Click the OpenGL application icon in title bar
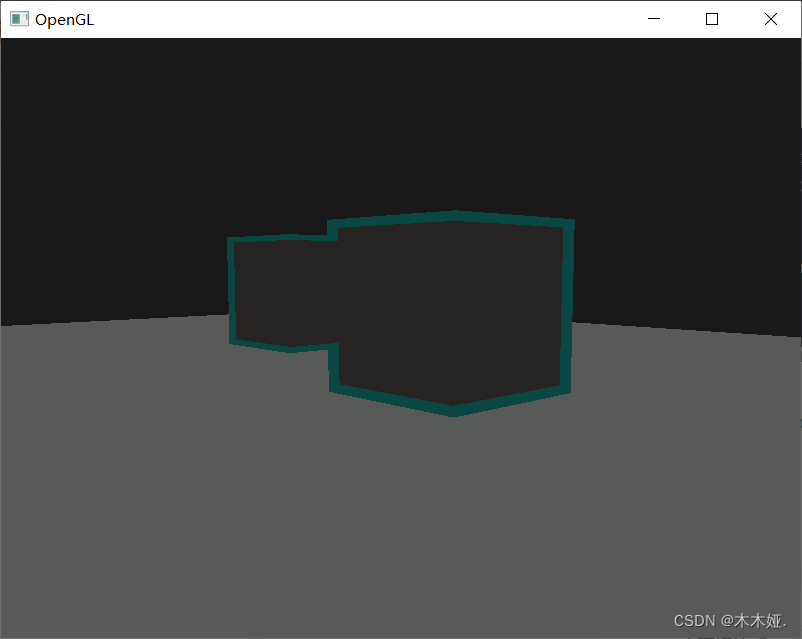The width and height of the screenshot is (802, 639). tap(18, 18)
